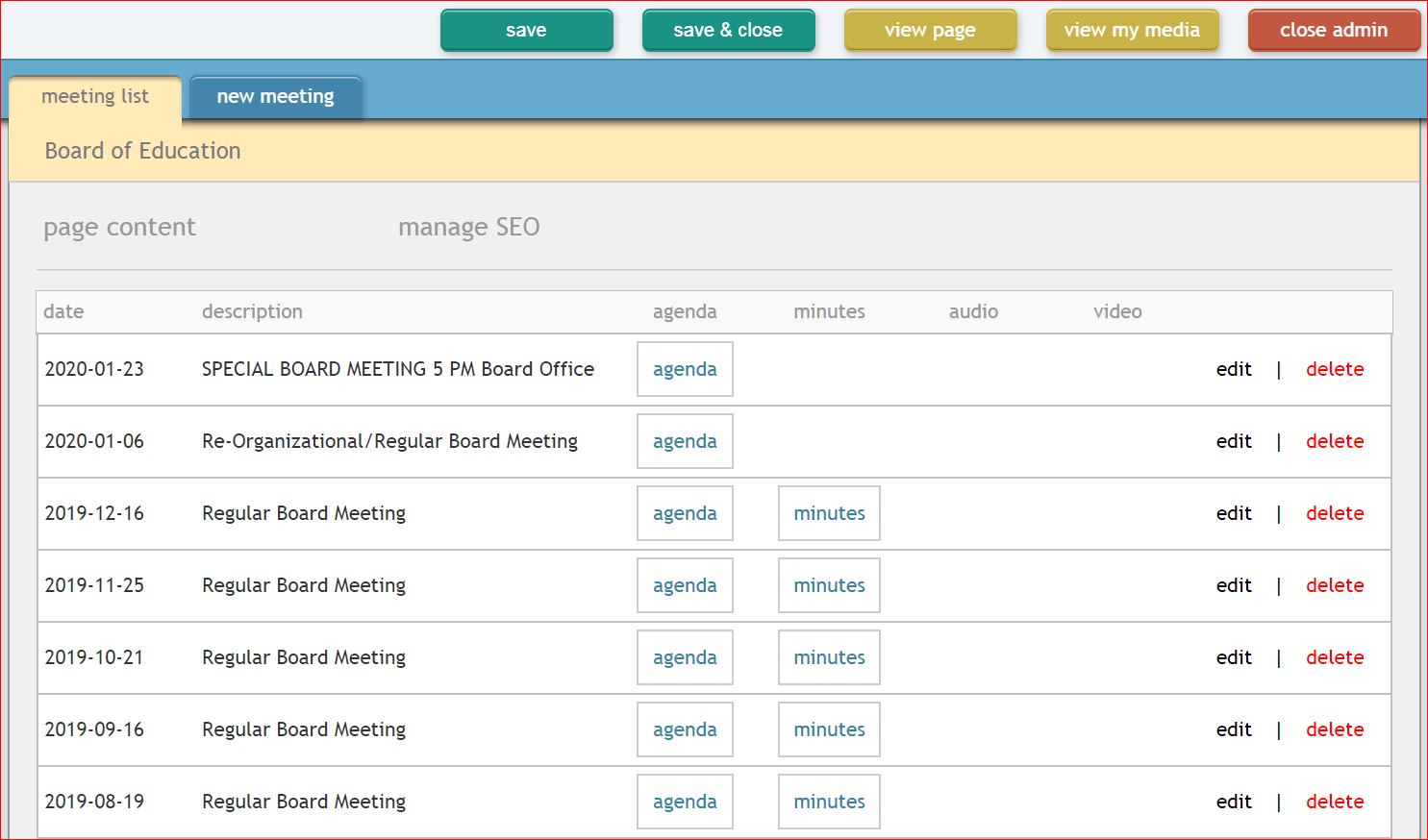Delete the 2019-12-16 meeting
This screenshot has height=840, width=1428.
pos(1335,513)
